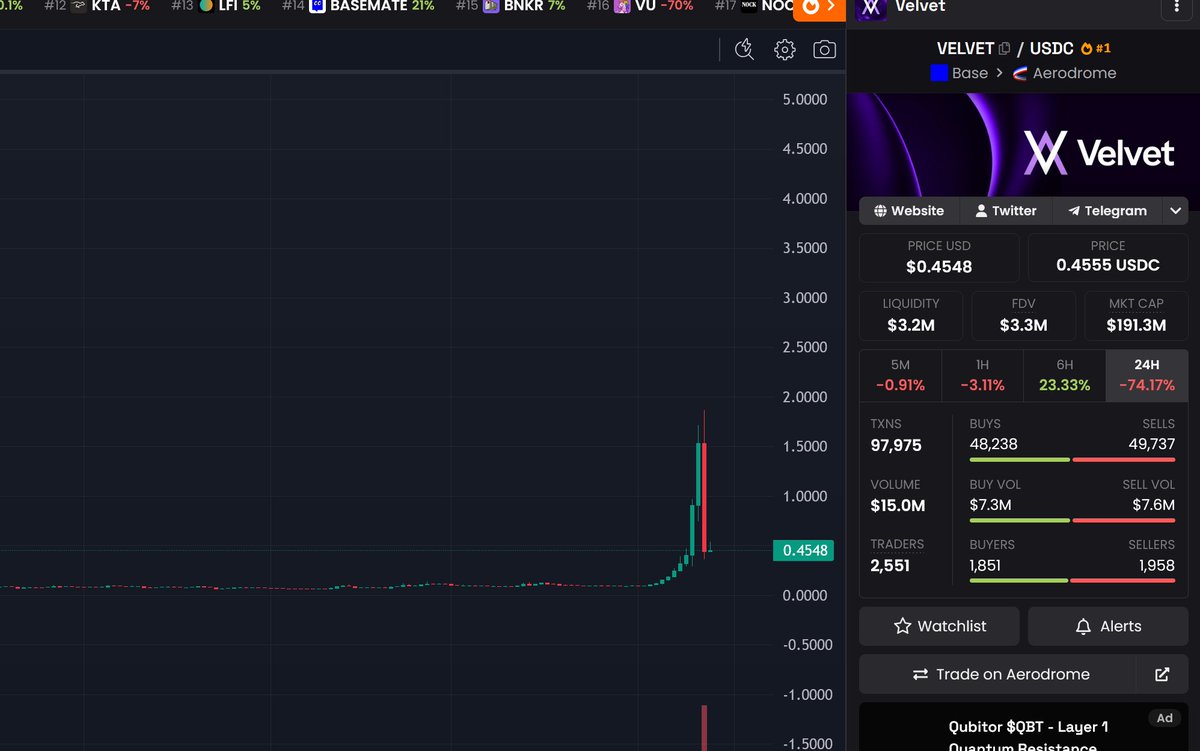Open the BNKR trending ticker
Screen dimensions: 1200x751
click(x=511, y=6)
